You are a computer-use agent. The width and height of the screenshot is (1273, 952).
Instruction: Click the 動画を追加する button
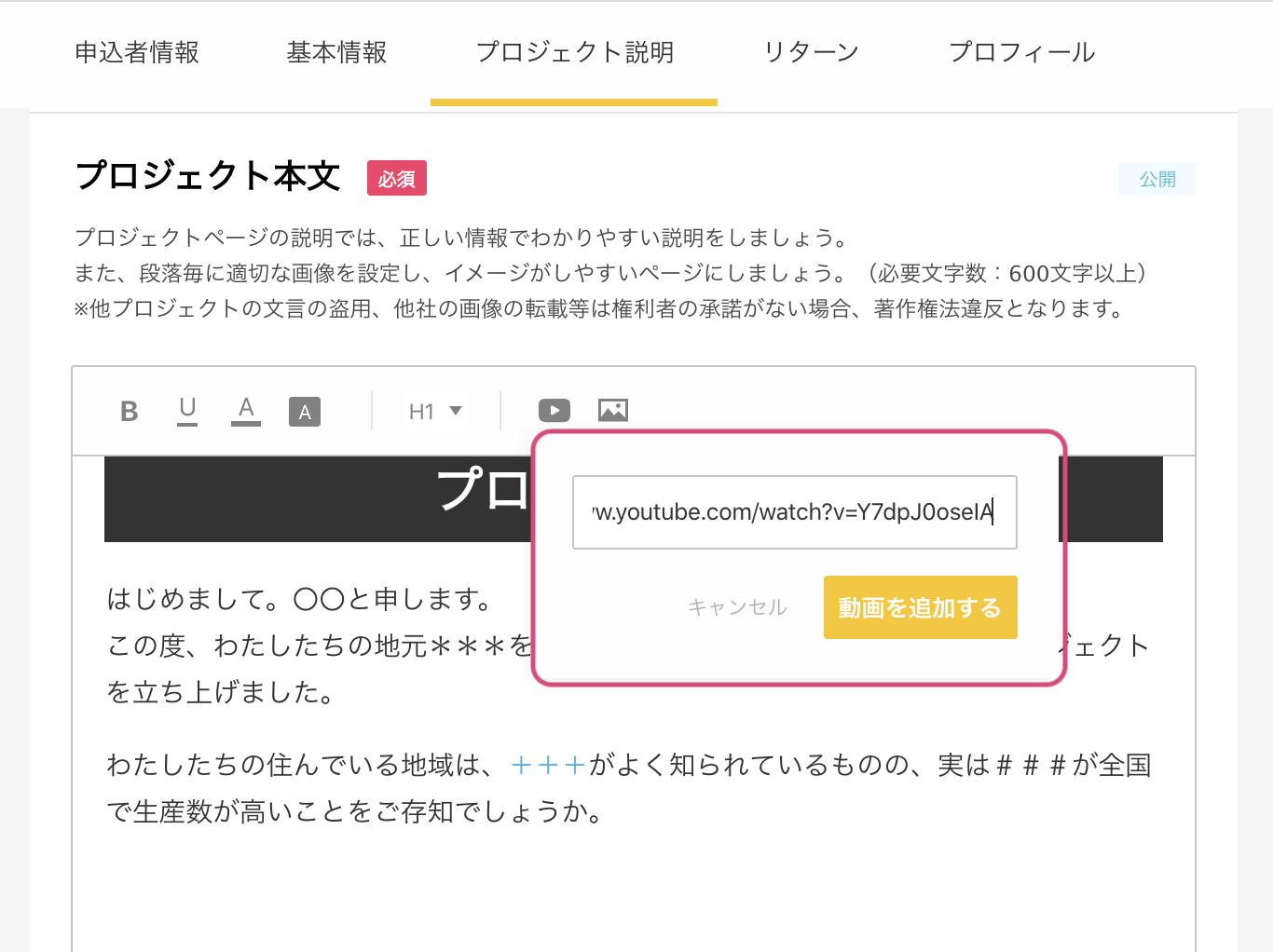click(920, 607)
